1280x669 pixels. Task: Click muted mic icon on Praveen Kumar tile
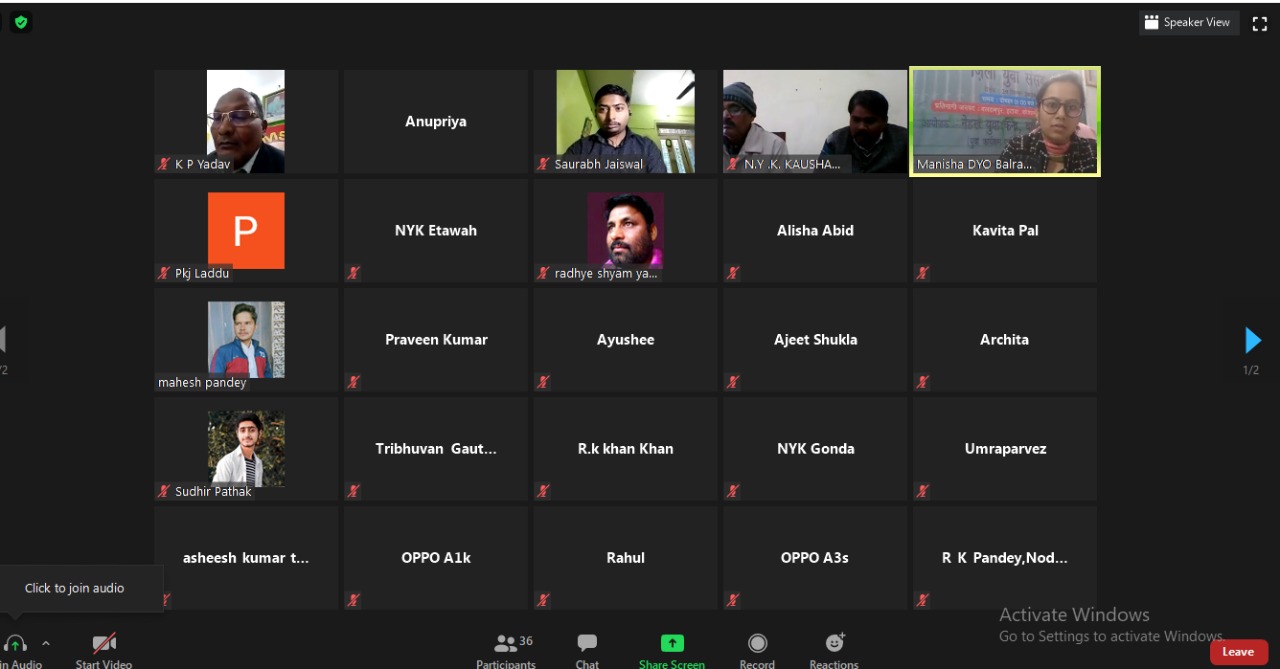pyautogui.click(x=353, y=382)
